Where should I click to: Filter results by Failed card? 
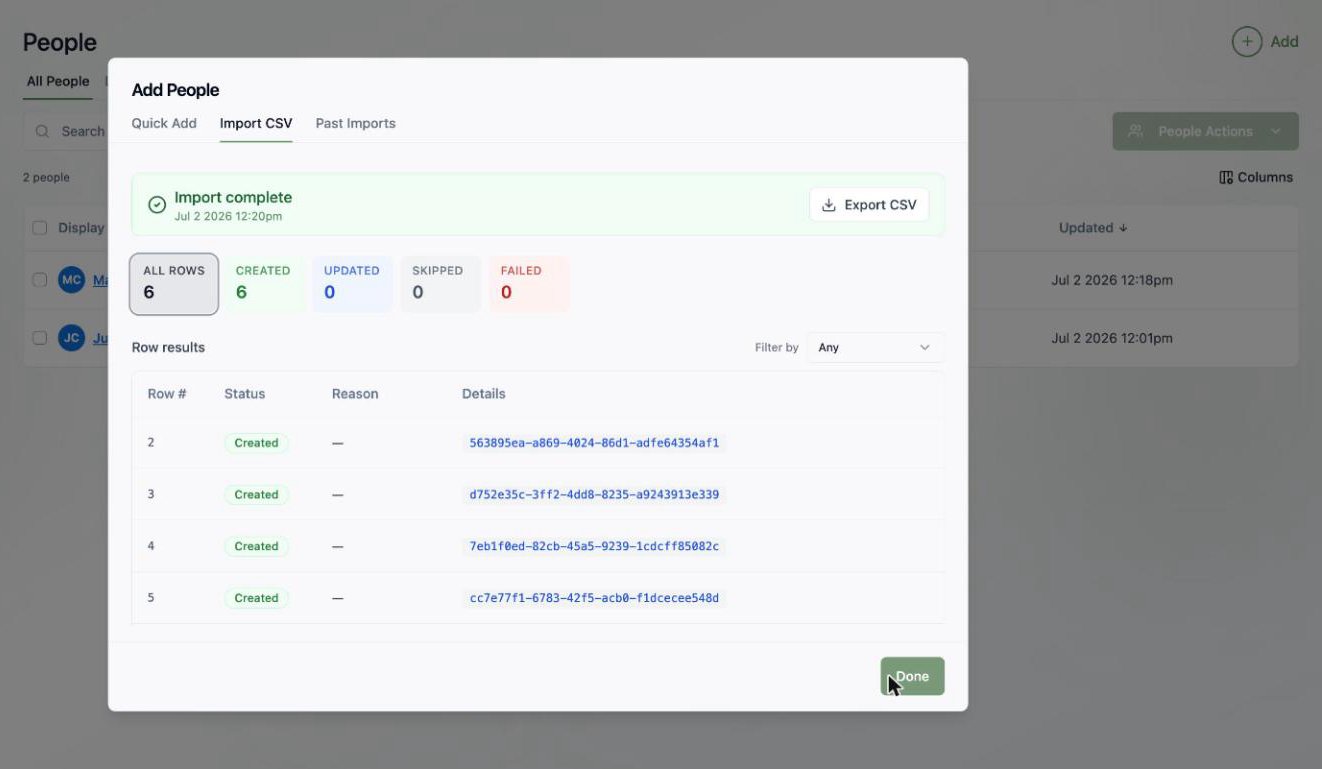(529, 284)
